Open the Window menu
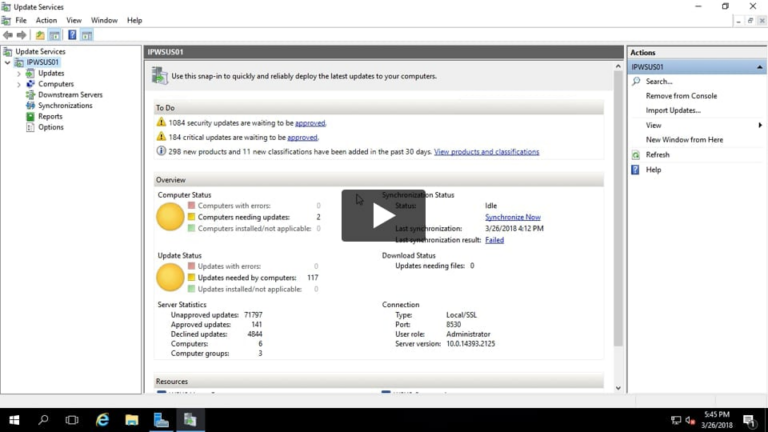Viewport: 768px width, 432px height. (x=103, y=20)
